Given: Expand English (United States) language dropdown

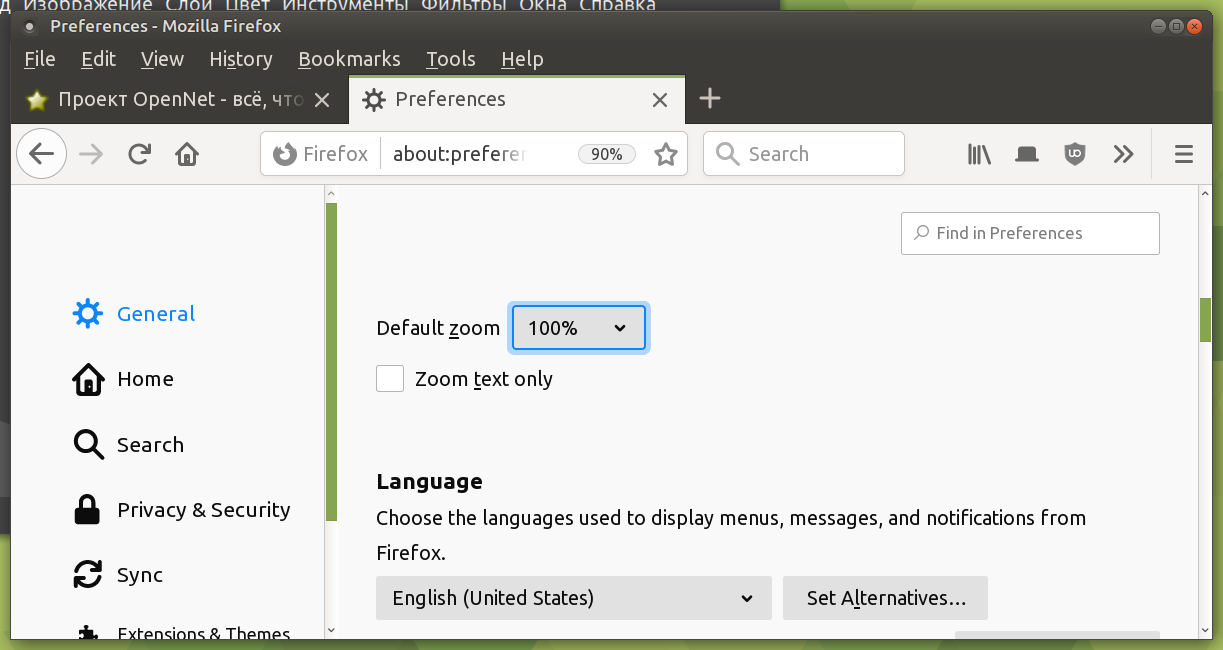Looking at the screenshot, I should pyautogui.click(x=573, y=598).
